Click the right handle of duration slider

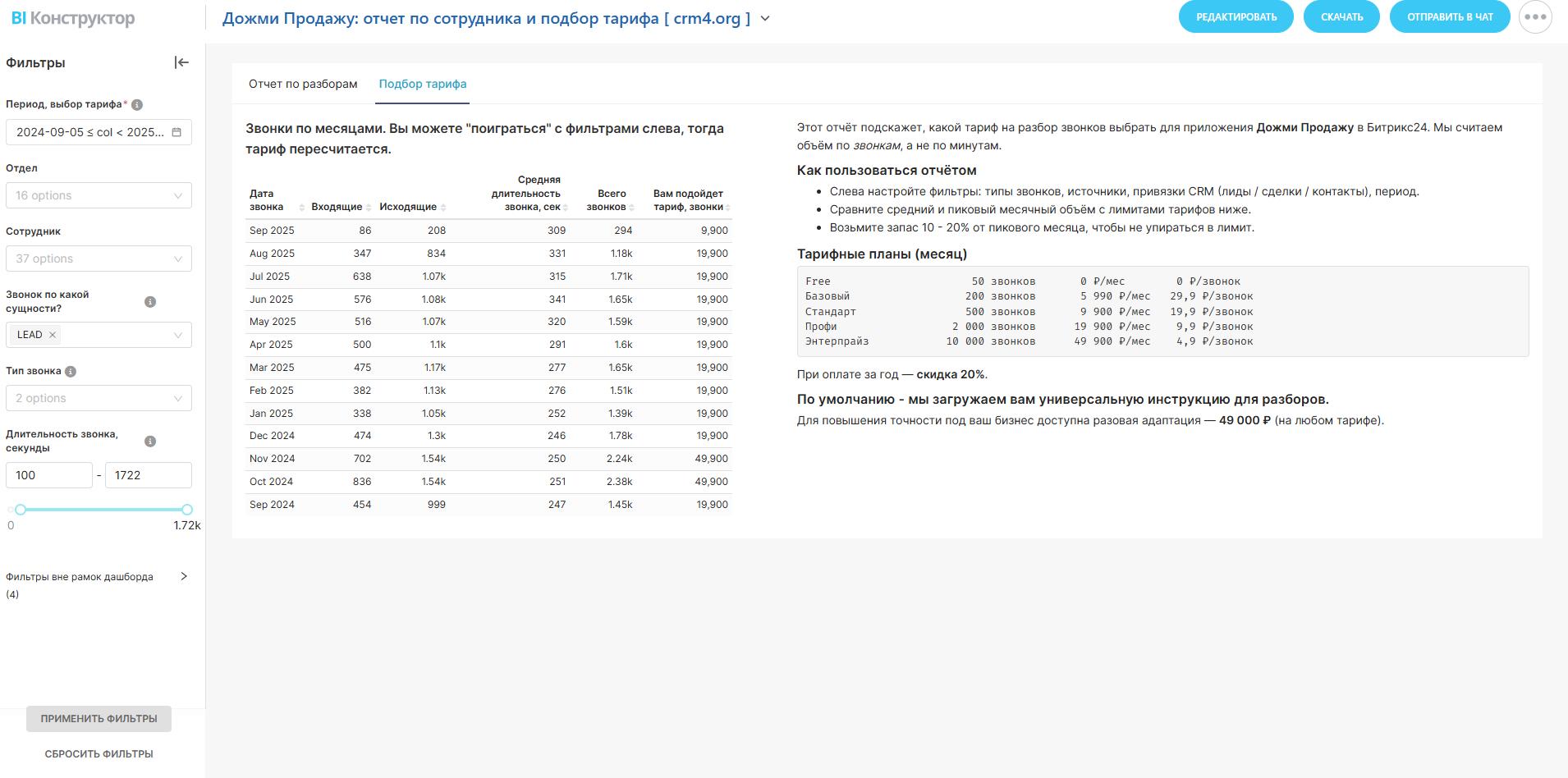pos(187,510)
